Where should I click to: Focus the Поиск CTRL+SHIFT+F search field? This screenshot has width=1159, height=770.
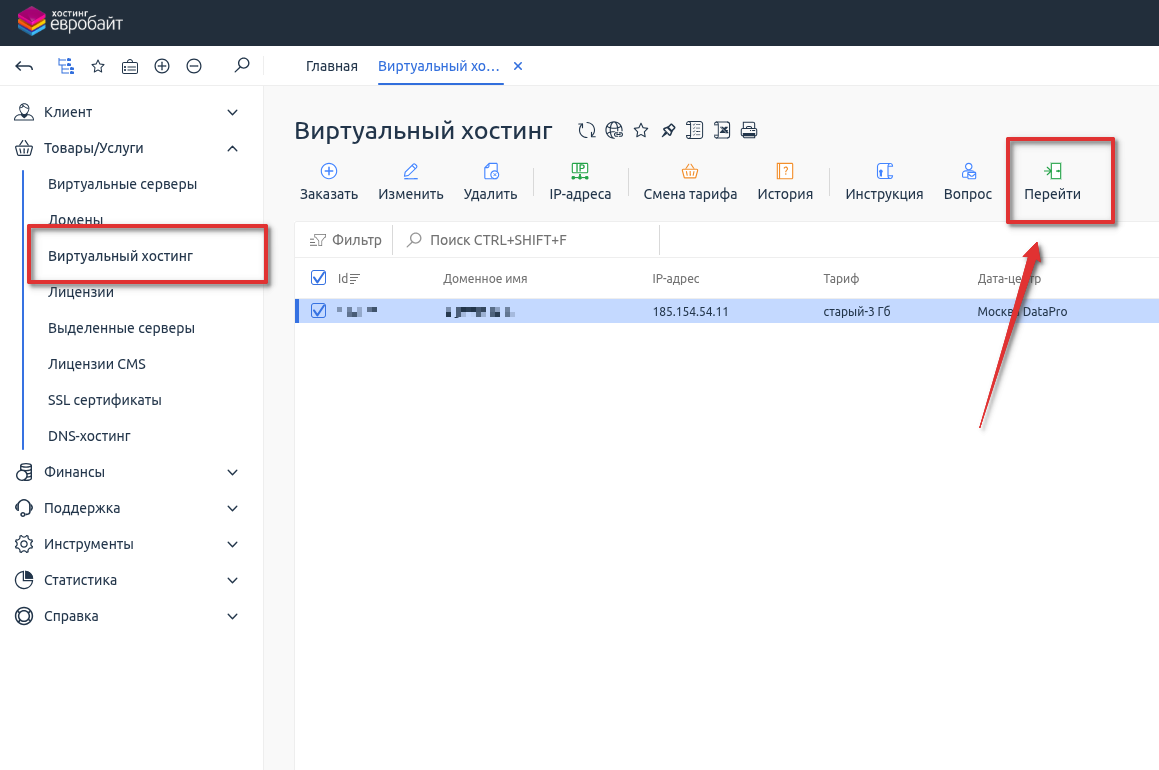tap(526, 240)
